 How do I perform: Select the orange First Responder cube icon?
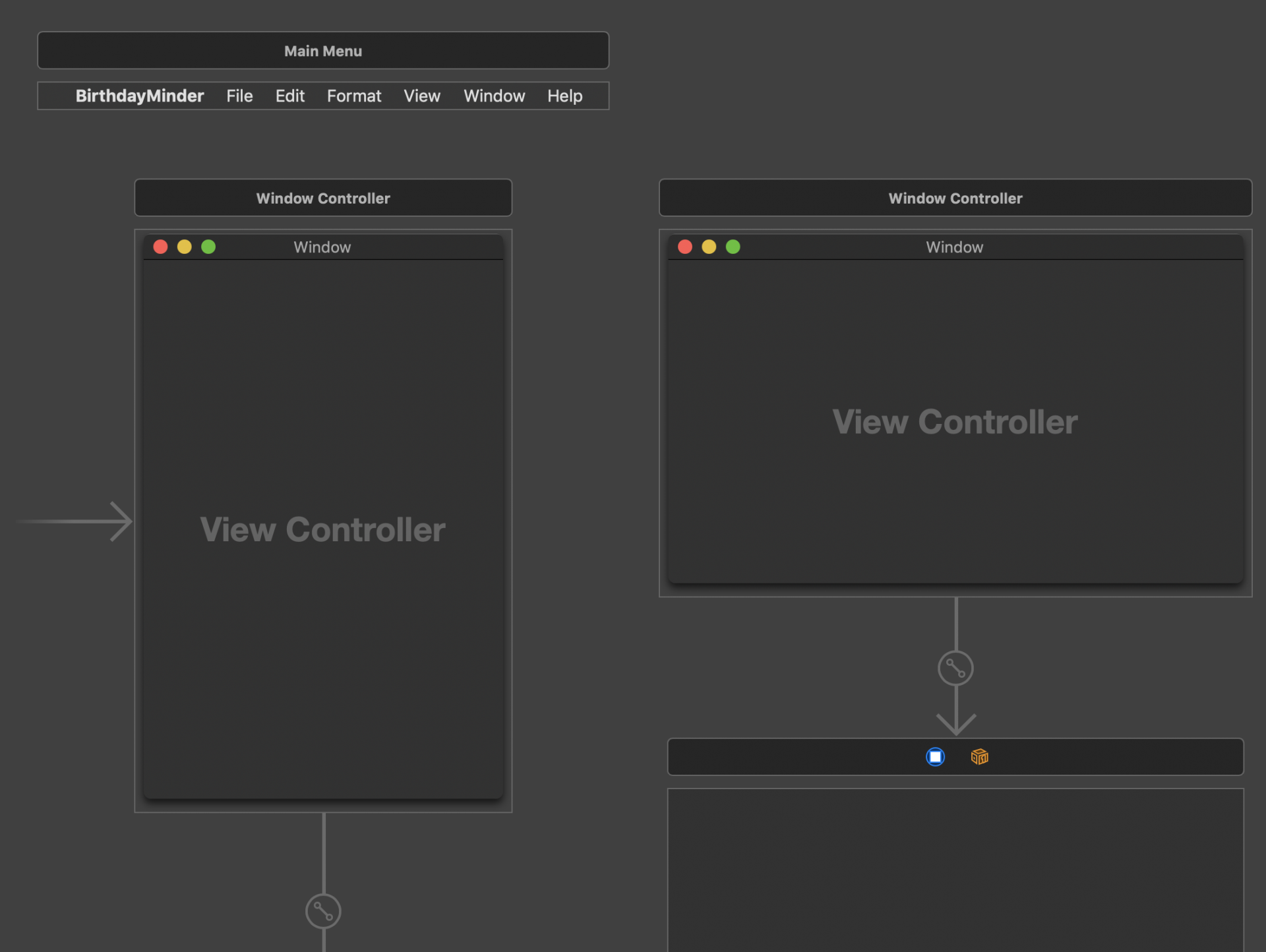(979, 757)
